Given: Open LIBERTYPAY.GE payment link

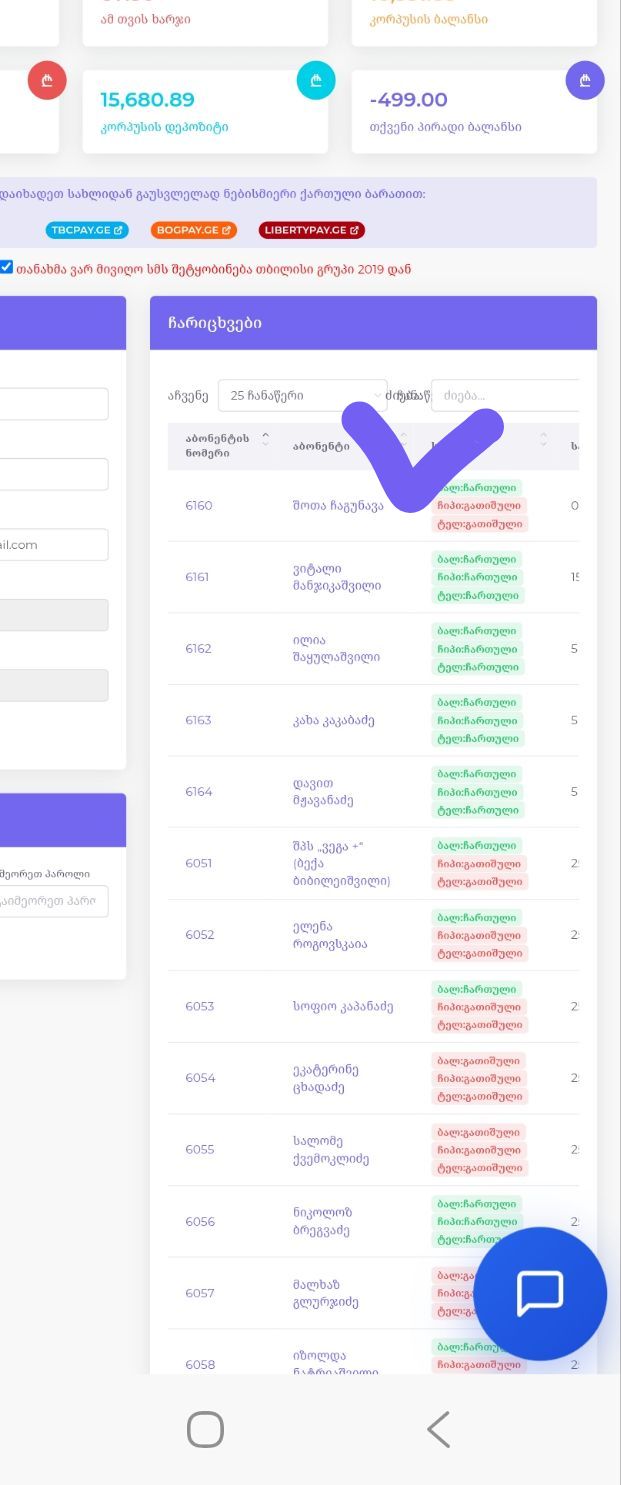Looking at the screenshot, I should [312, 230].
